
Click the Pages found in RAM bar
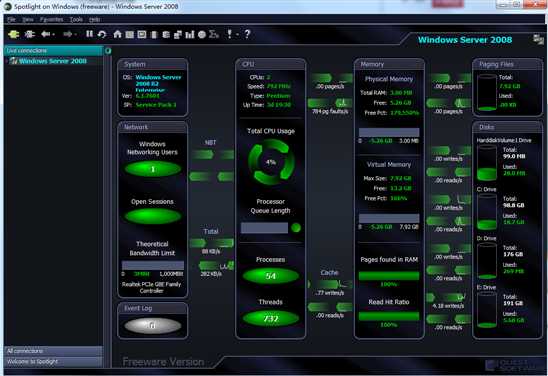(389, 276)
